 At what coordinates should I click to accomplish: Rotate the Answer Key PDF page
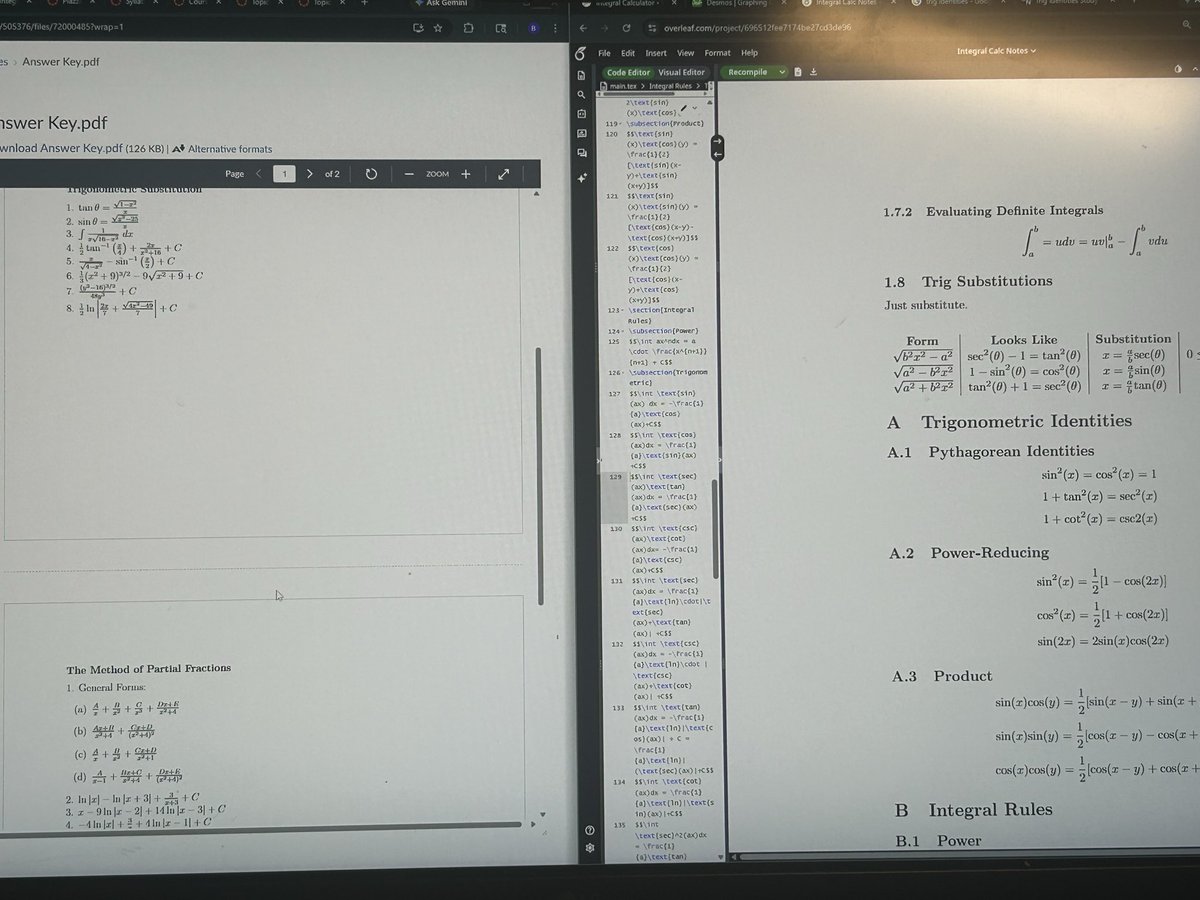pyautogui.click(x=371, y=174)
